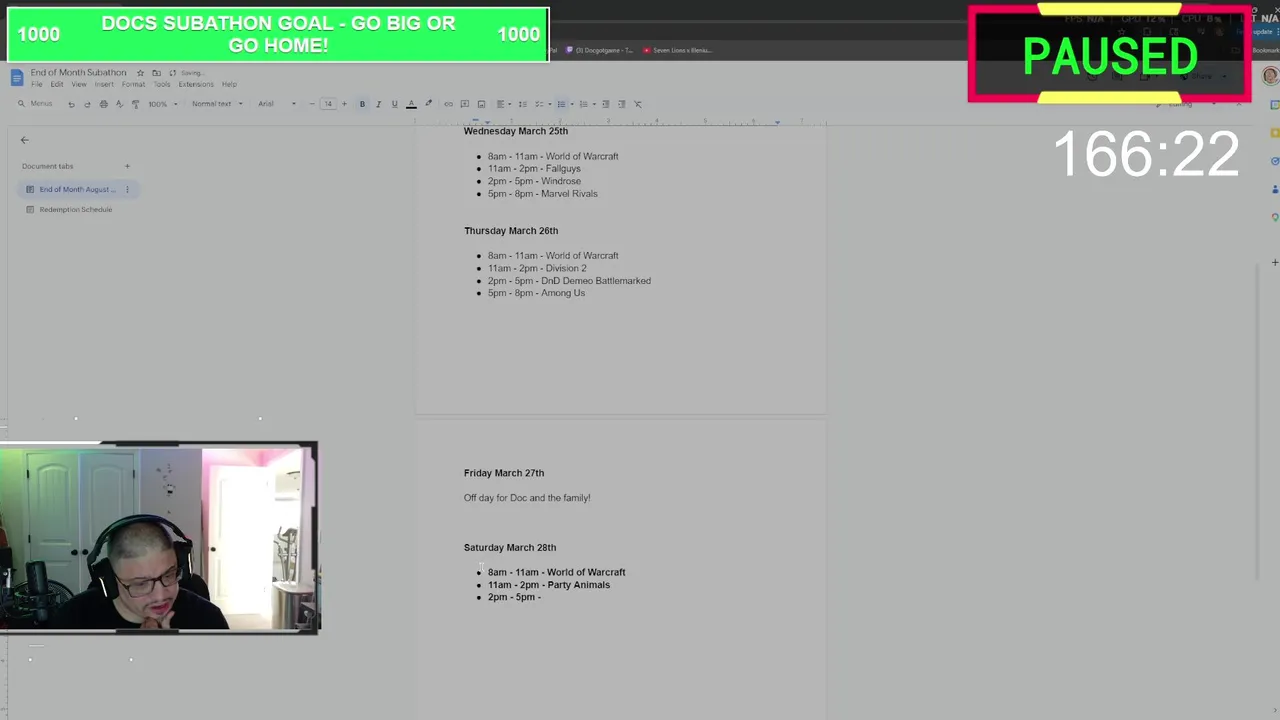Click the '11am - 2pm - Fallguys' line
The height and width of the screenshot is (720, 1280).
534,169
